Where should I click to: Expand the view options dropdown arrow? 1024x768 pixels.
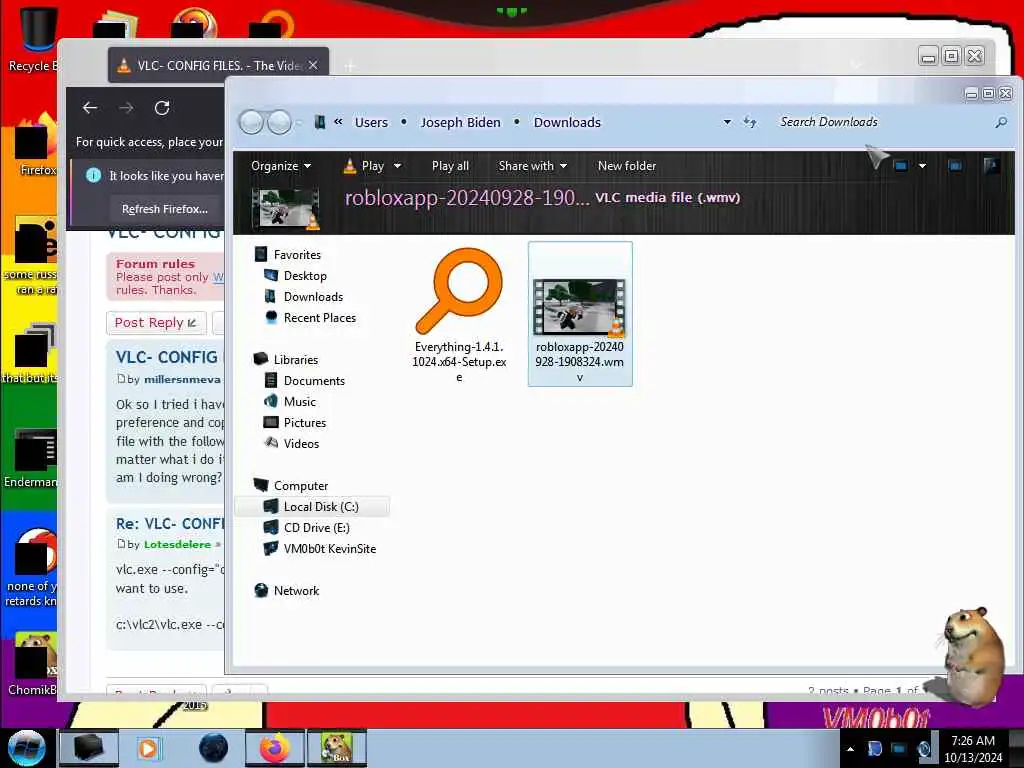[x=922, y=166]
